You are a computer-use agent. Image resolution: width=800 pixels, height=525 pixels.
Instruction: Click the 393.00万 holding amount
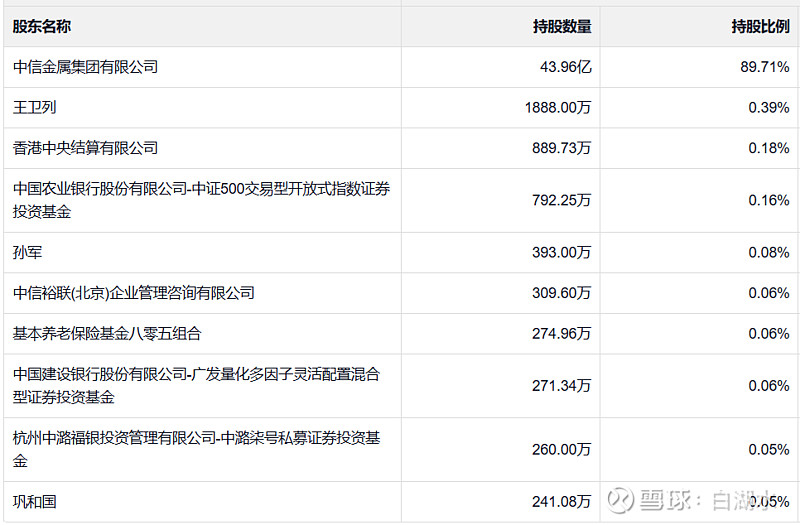pyautogui.click(x=561, y=252)
